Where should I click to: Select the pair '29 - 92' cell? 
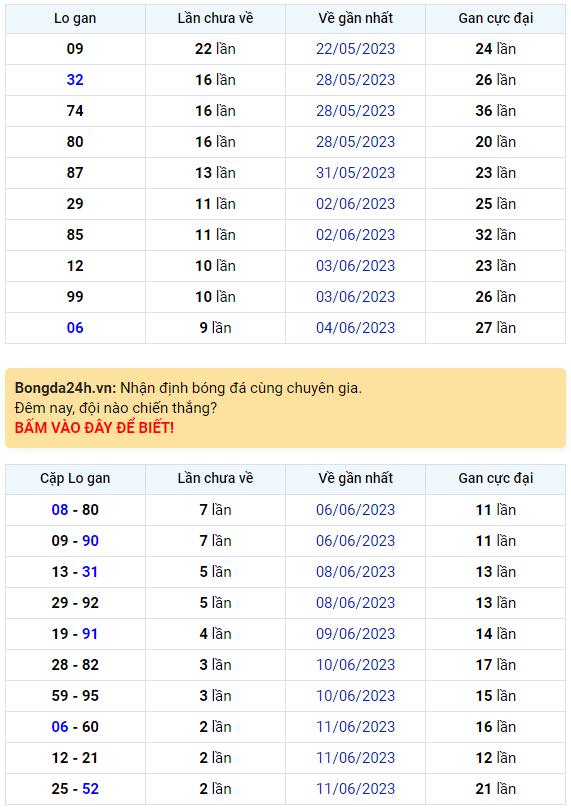[x=75, y=603]
